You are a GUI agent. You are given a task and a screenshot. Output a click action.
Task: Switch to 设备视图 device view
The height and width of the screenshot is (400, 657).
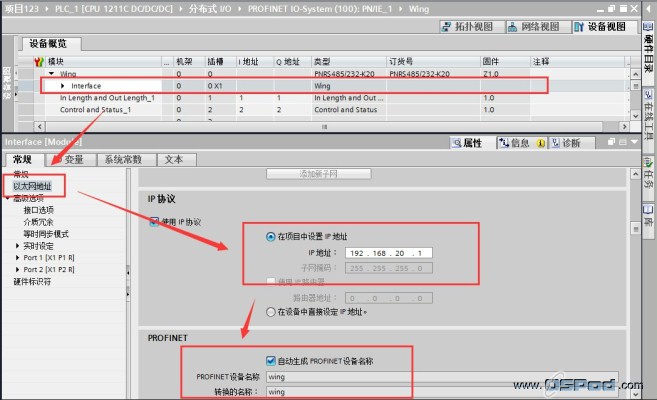tap(603, 26)
